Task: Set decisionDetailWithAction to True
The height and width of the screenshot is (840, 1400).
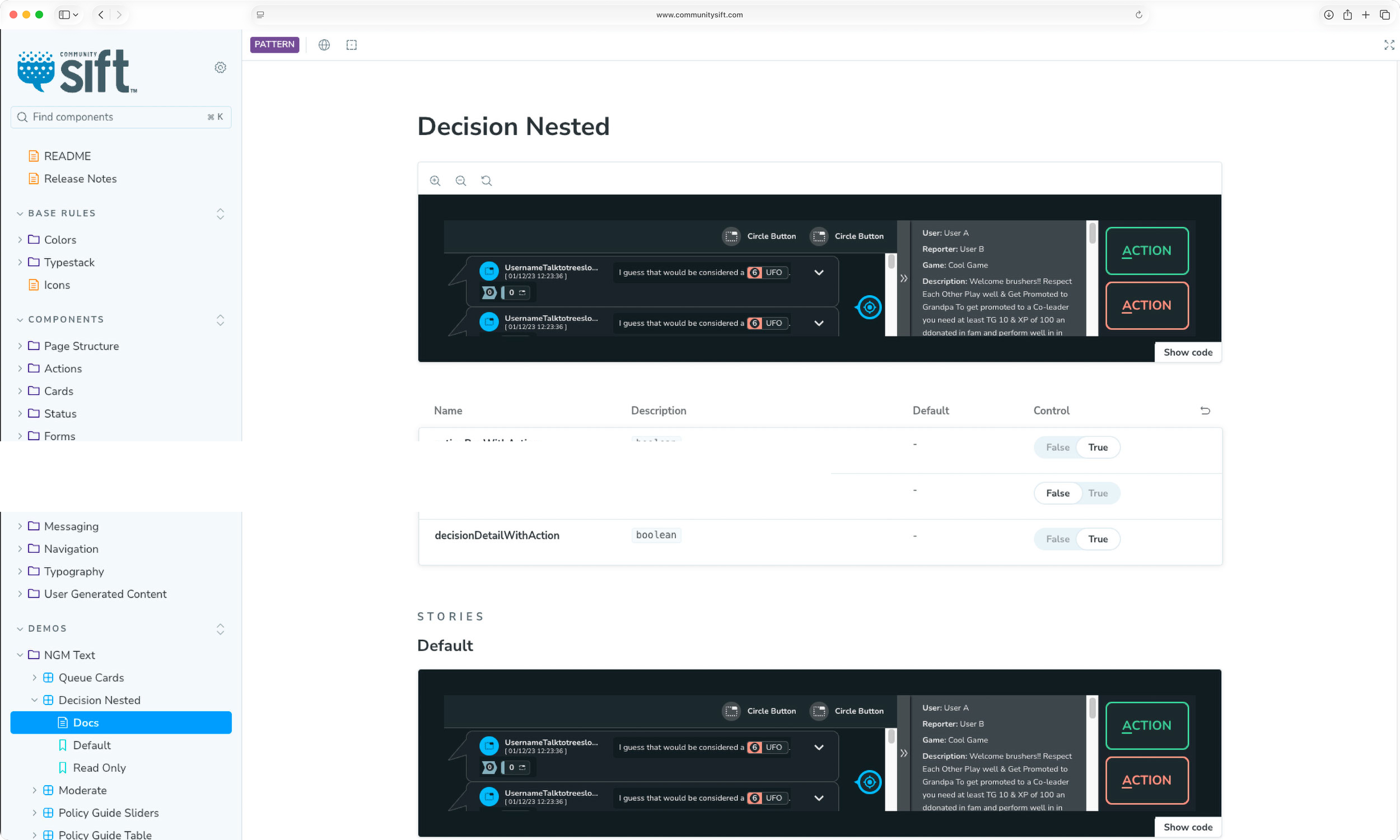Action: click(1097, 539)
